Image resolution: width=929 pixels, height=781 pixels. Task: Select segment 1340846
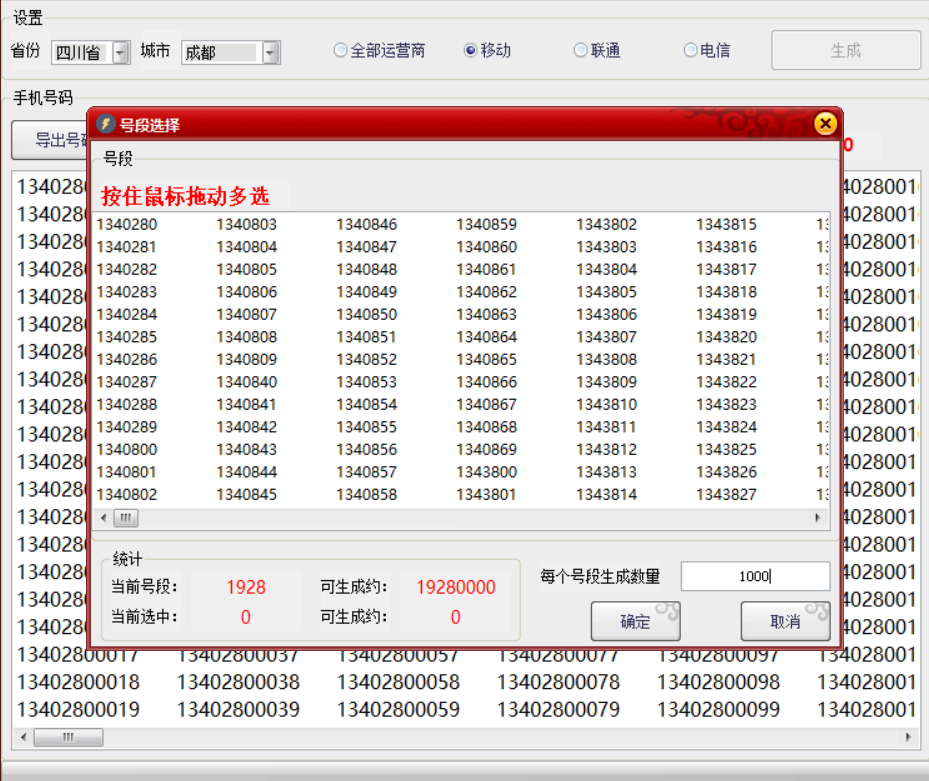click(x=367, y=225)
